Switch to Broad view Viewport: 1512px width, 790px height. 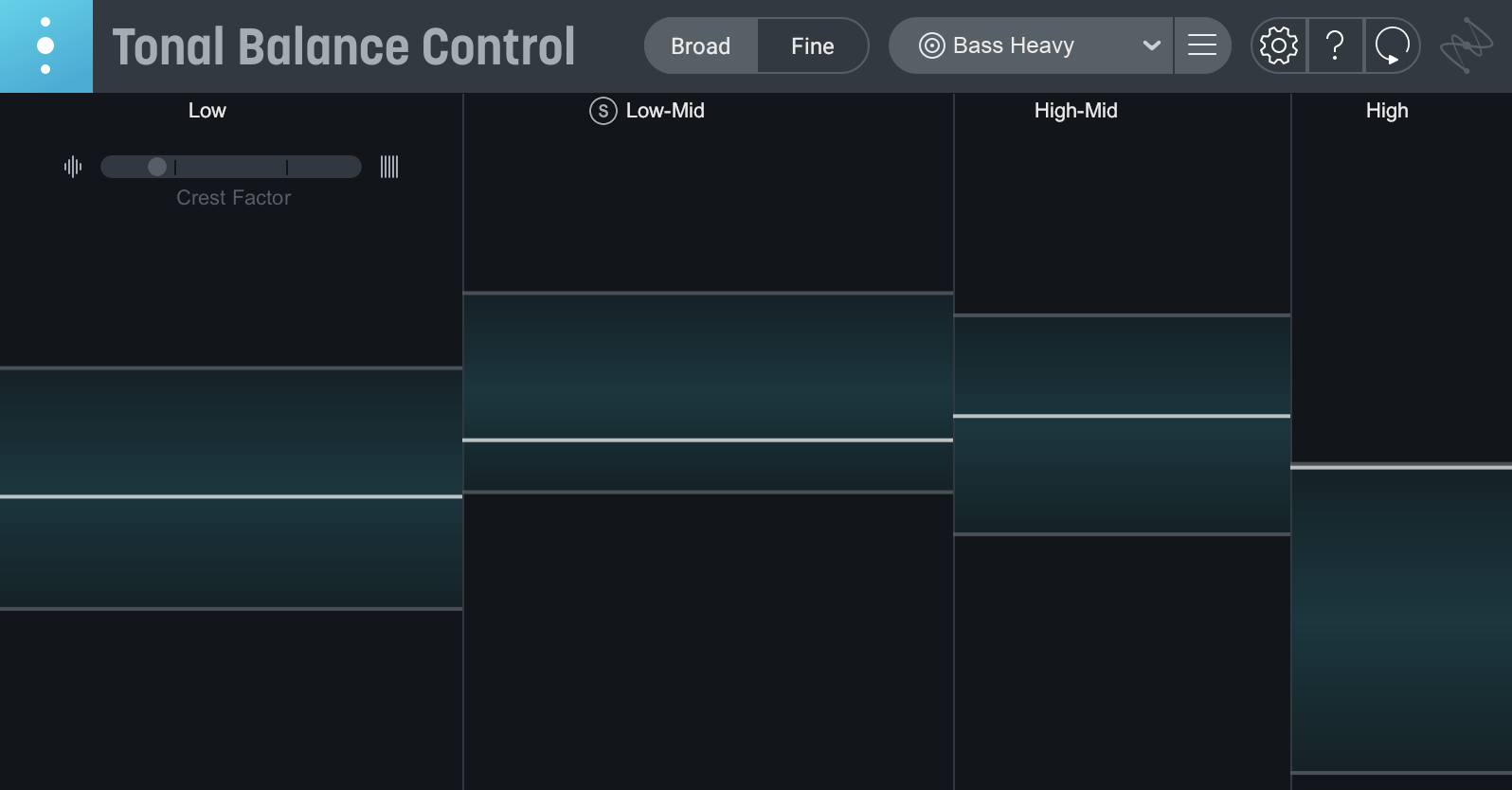point(700,45)
